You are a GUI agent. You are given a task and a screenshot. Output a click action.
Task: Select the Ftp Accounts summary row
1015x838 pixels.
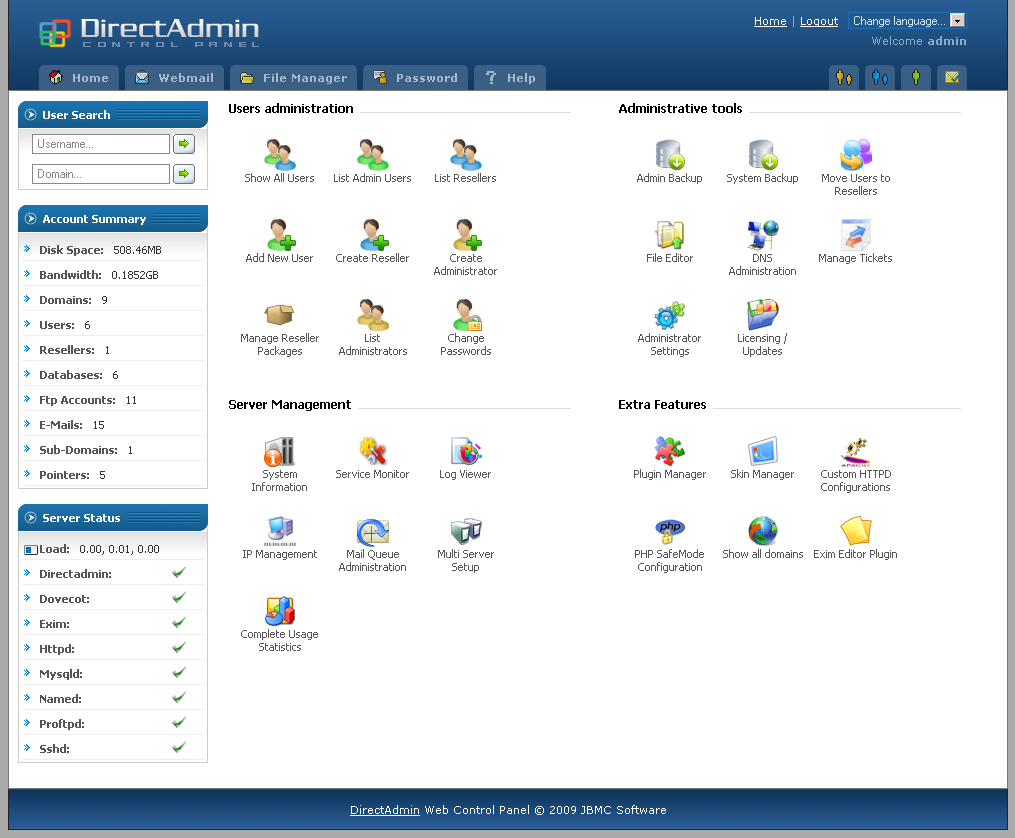pos(113,400)
